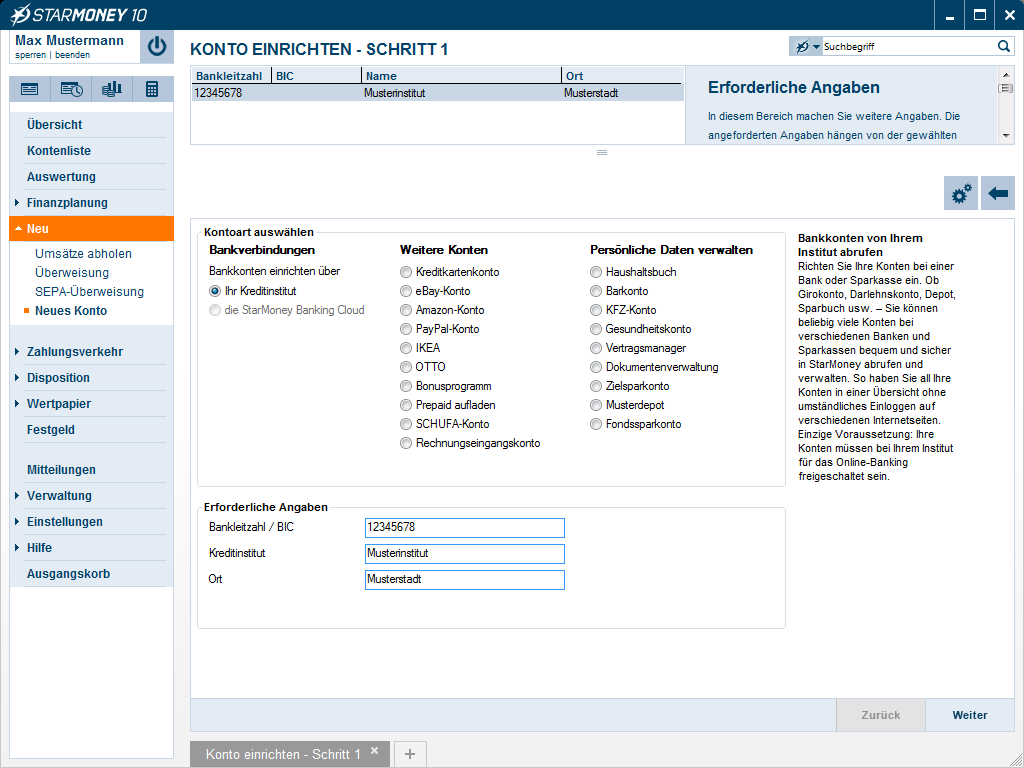
Task: Click the Weiter button
Action: [969, 715]
